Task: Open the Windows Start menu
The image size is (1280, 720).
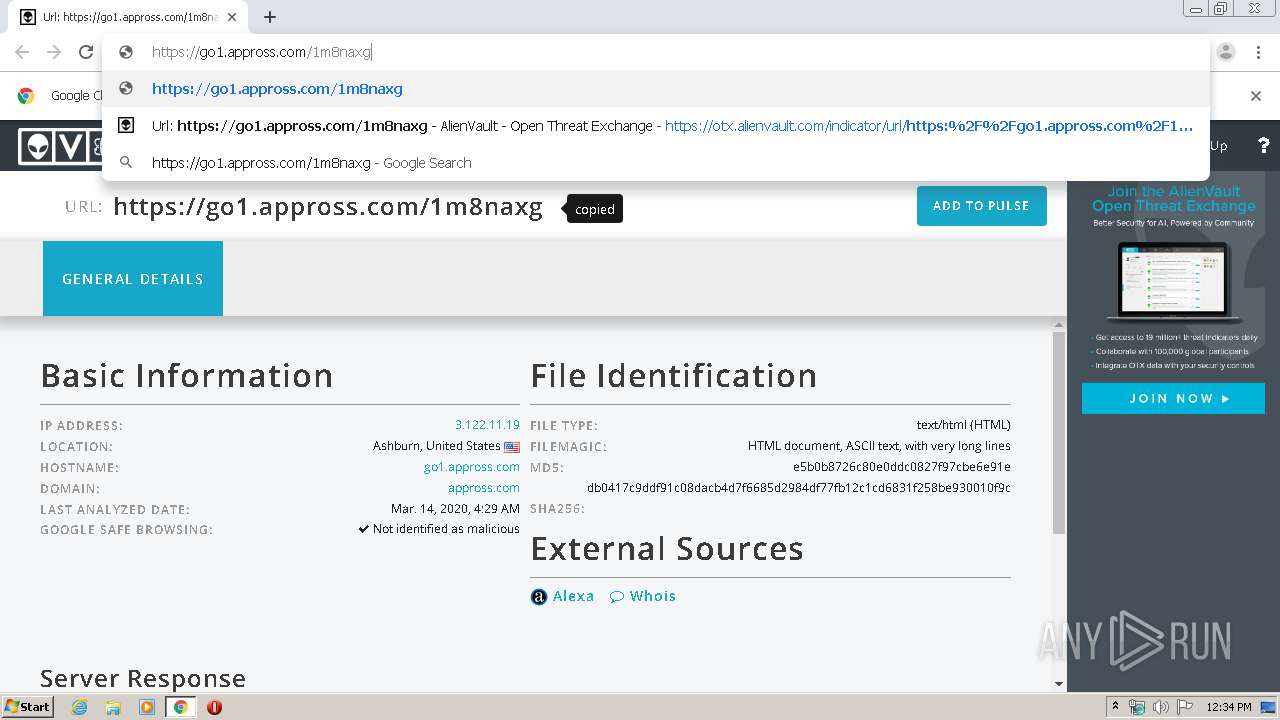Action: [x=27, y=706]
